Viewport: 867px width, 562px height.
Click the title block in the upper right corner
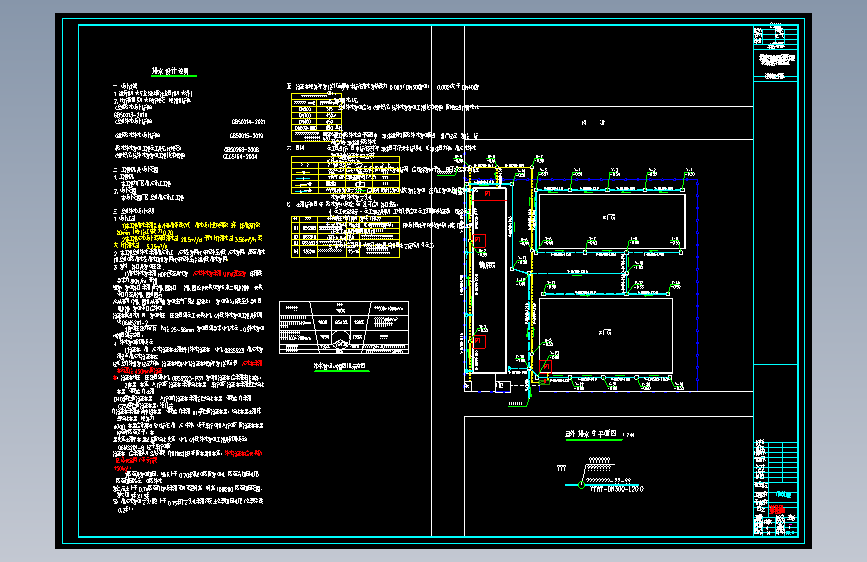776,53
